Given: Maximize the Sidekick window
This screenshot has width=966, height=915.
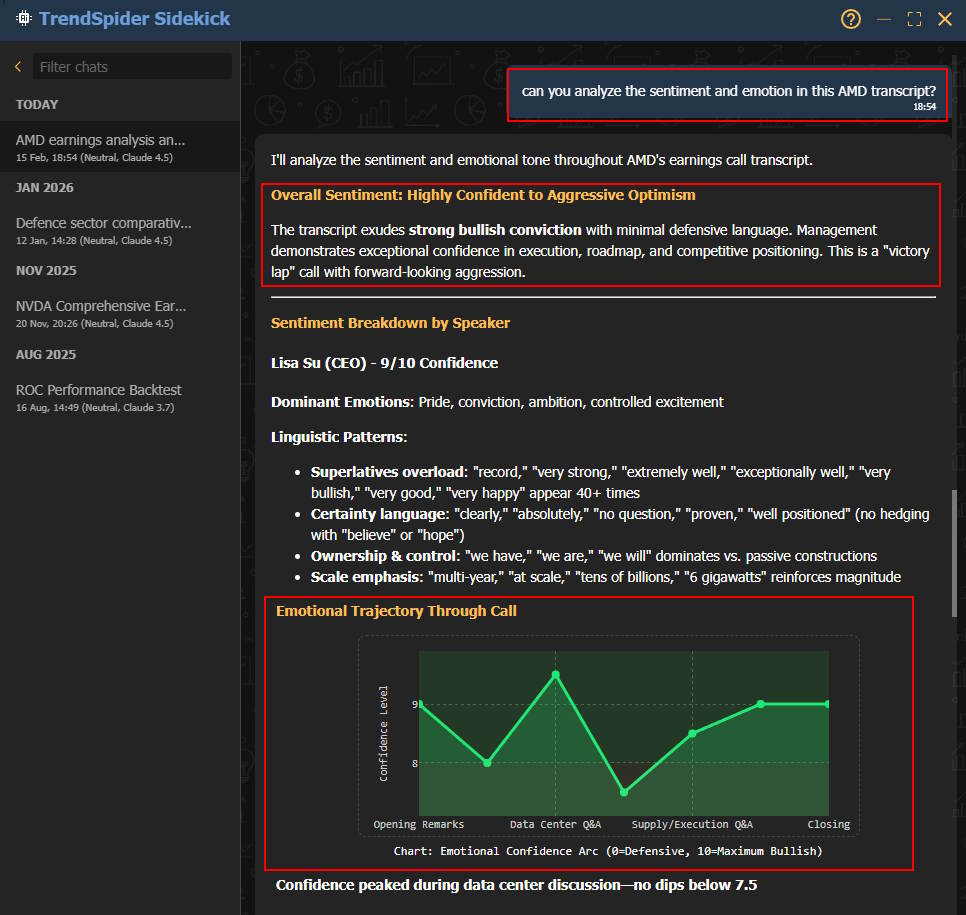Looking at the screenshot, I should coord(913,19).
